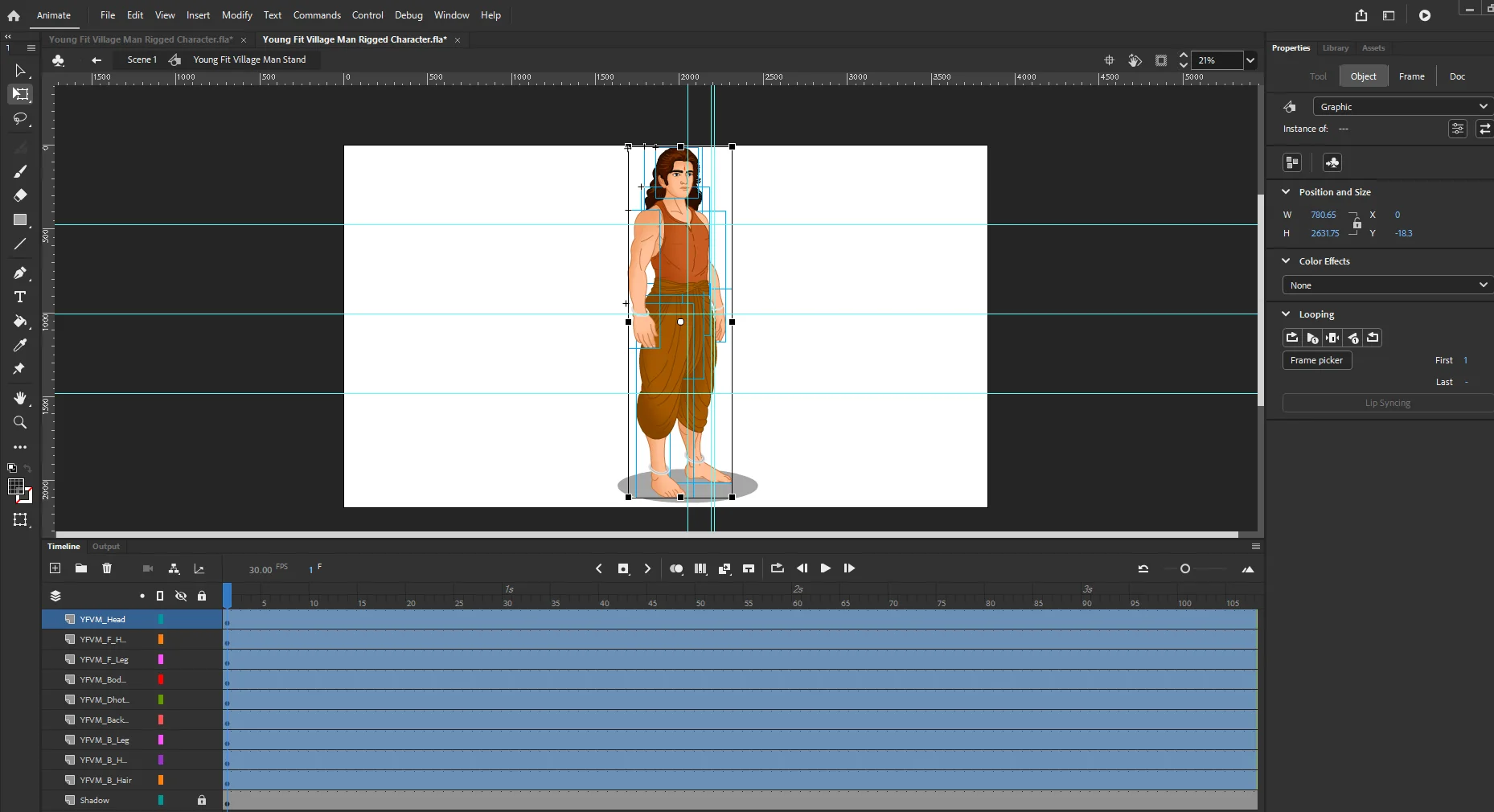Switch to the Frame properties tab

click(1411, 76)
